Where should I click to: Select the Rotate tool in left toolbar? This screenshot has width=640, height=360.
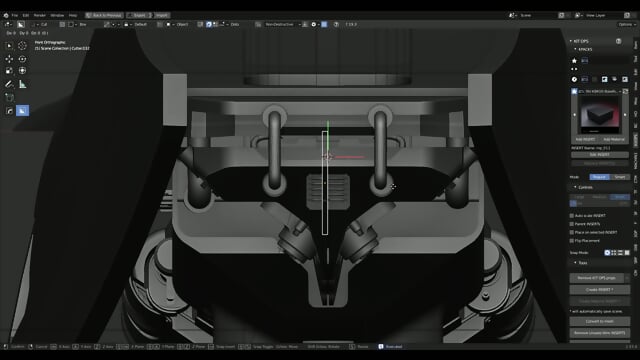[x=22, y=59]
